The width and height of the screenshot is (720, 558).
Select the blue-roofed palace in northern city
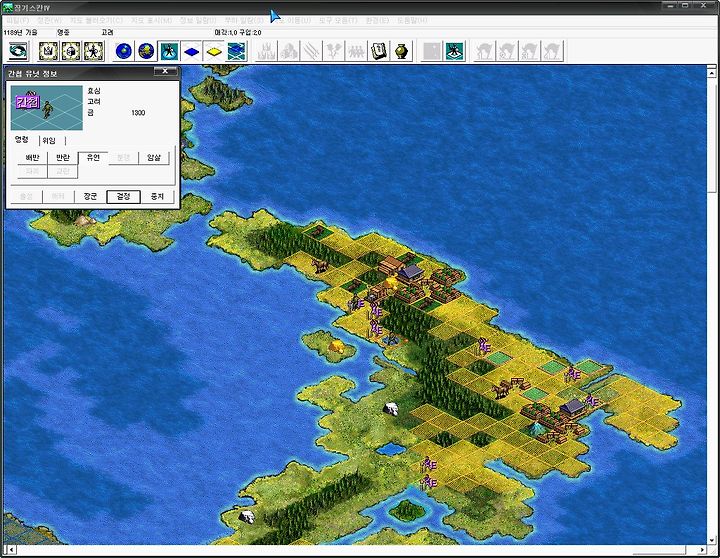click(411, 272)
